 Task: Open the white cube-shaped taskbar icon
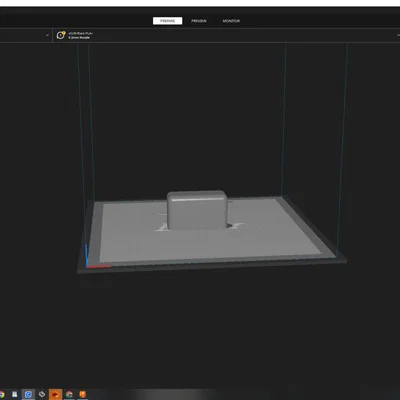coord(42,394)
